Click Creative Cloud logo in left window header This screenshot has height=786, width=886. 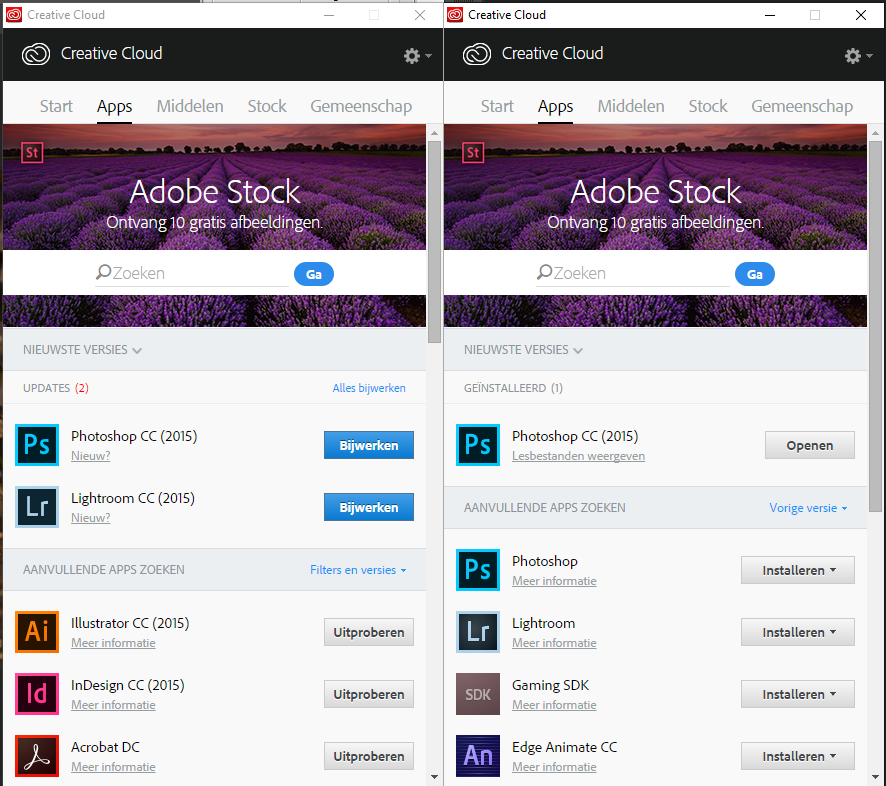pyautogui.click(x=36, y=54)
